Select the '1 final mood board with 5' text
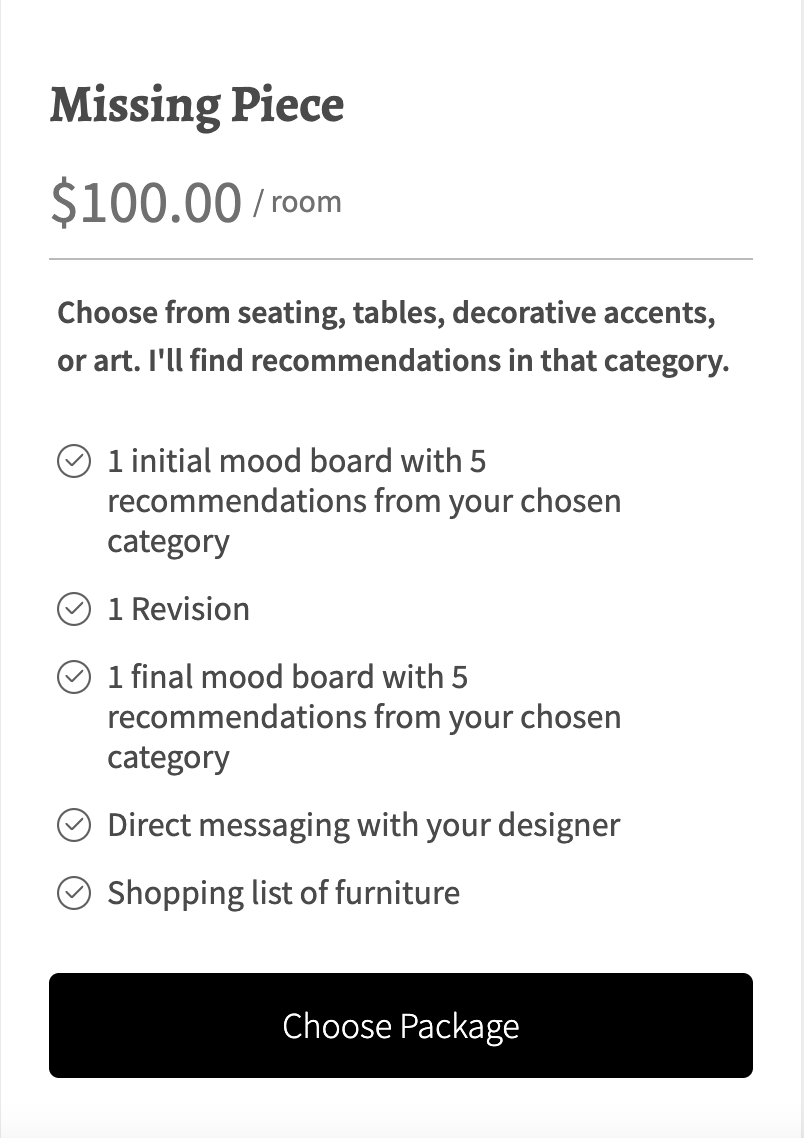The image size is (804, 1138). click(x=288, y=677)
